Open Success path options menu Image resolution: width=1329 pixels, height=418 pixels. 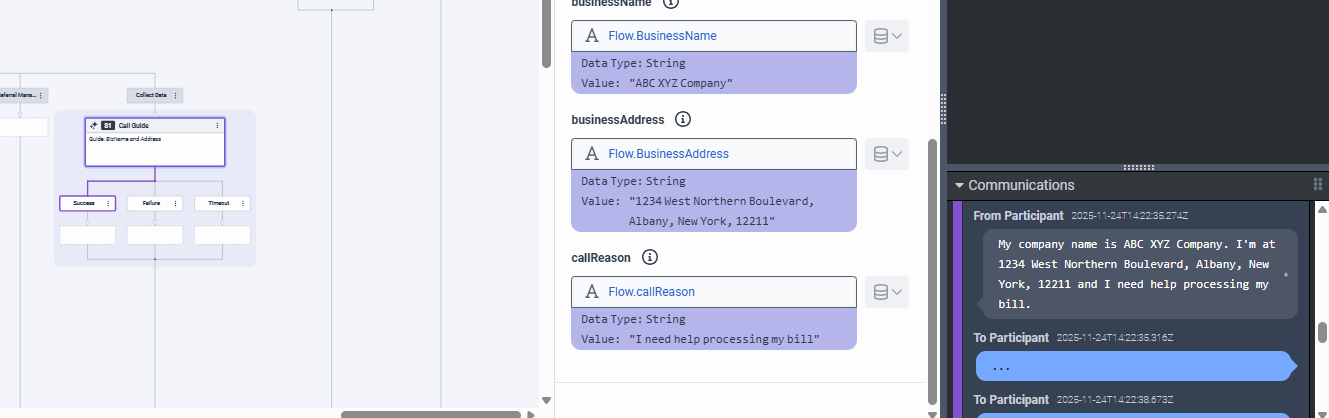tap(108, 203)
